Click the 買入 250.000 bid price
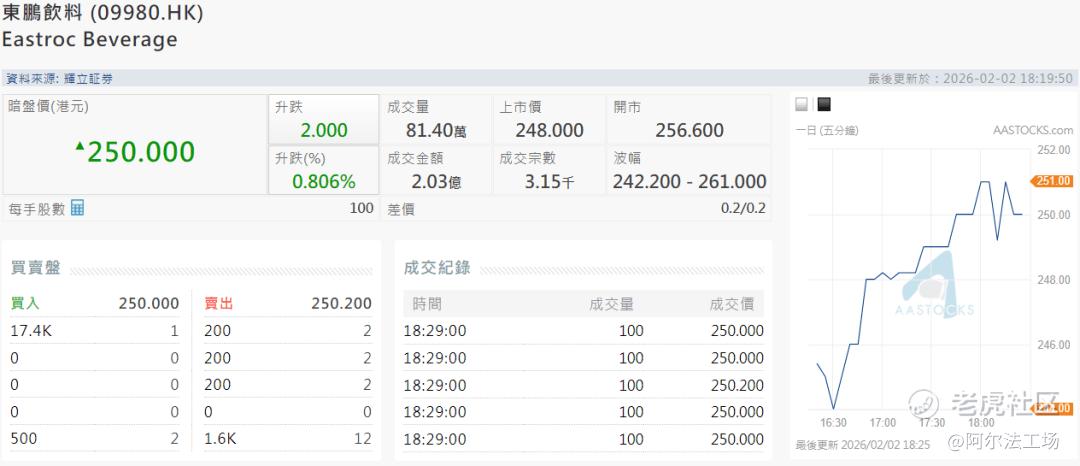 pyautogui.click(x=149, y=304)
